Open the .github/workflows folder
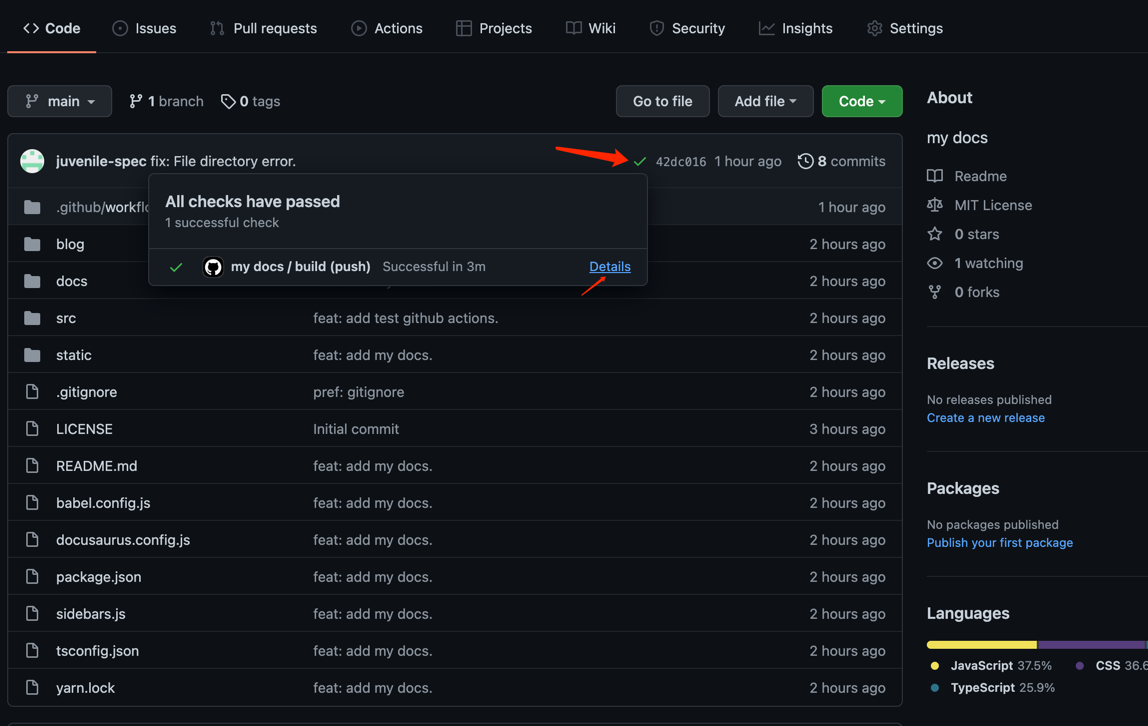 [102, 207]
